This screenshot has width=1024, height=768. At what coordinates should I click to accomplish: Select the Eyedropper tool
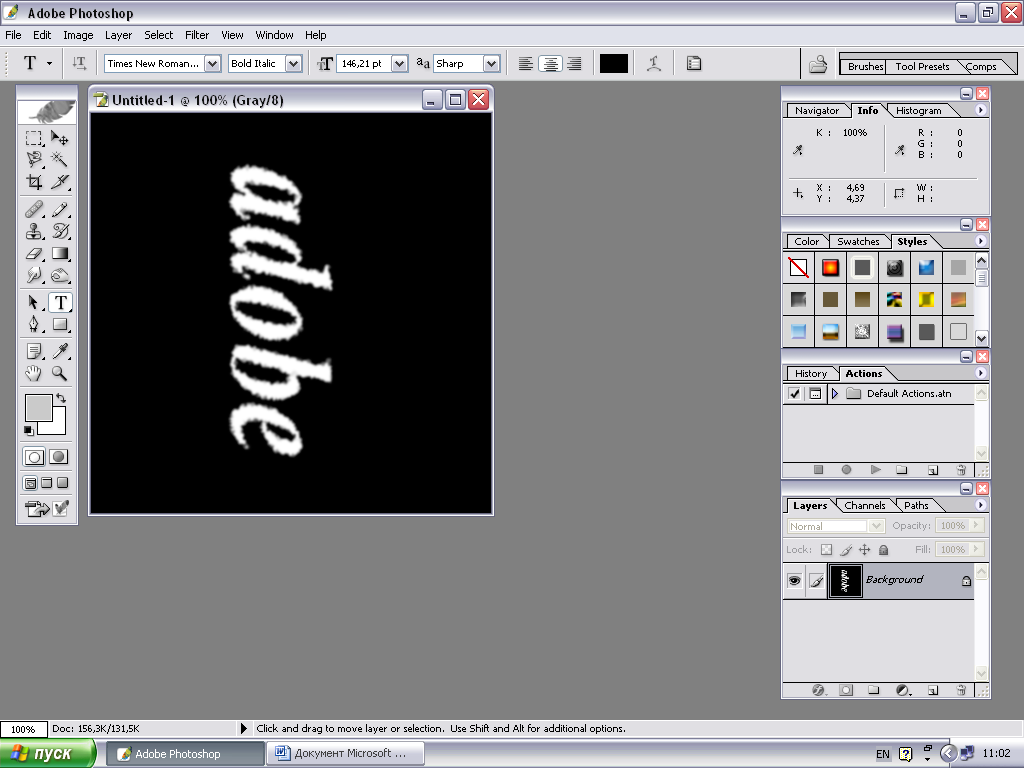[x=59, y=351]
